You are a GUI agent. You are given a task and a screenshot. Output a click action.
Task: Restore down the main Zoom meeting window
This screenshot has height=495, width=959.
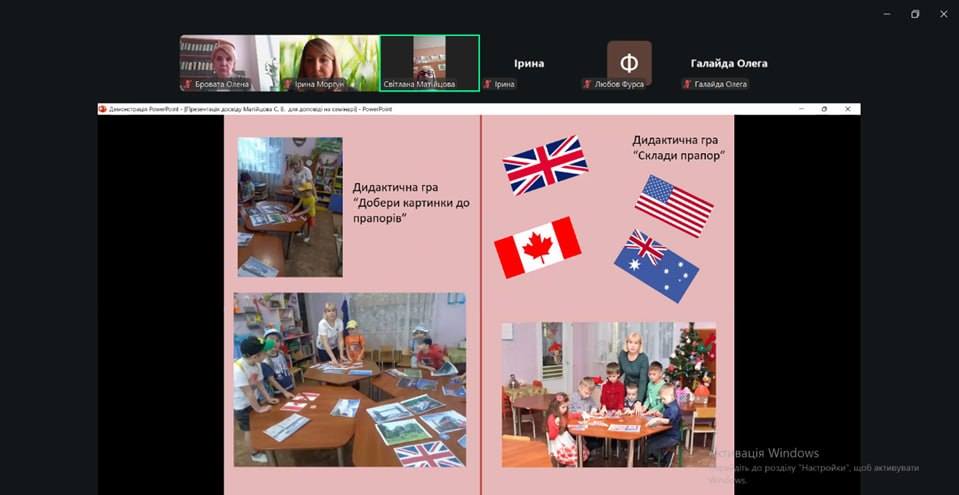click(x=915, y=14)
